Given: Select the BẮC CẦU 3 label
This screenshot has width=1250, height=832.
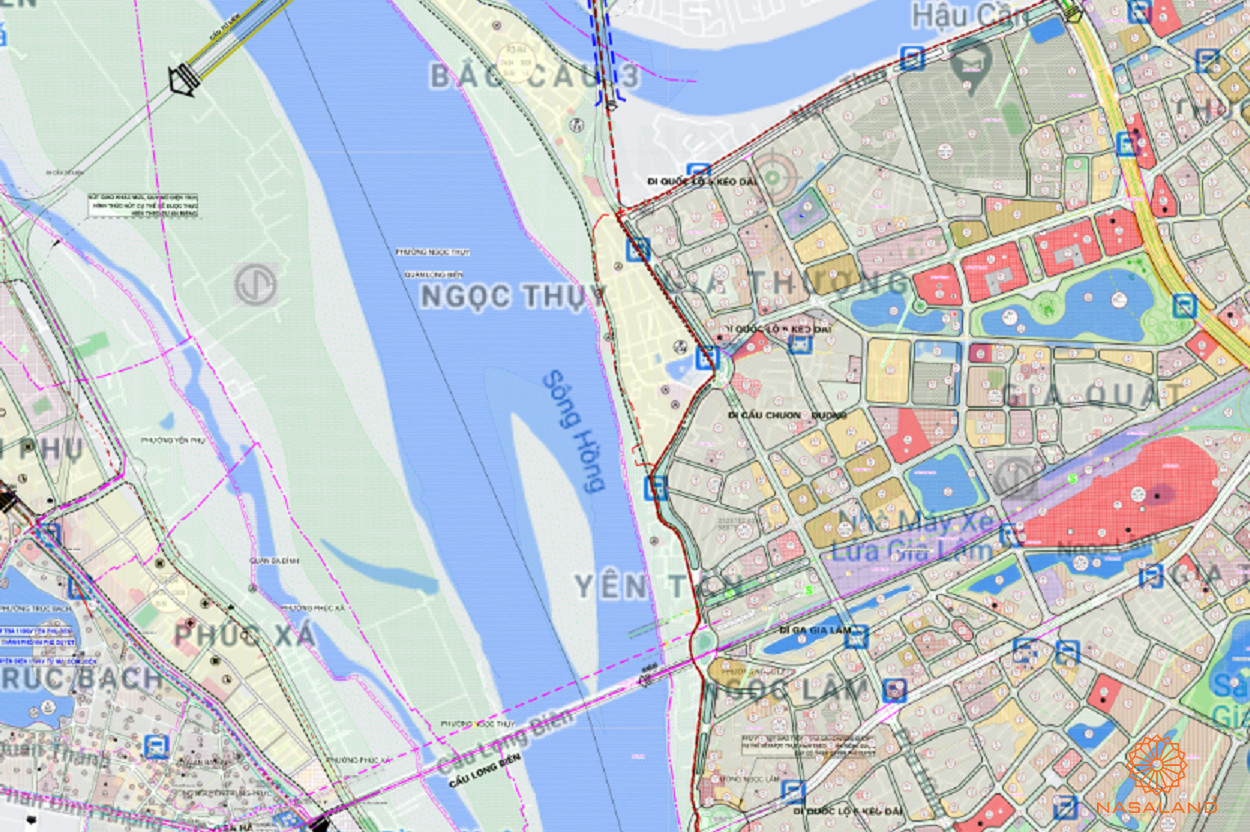Looking at the screenshot, I should [533, 76].
